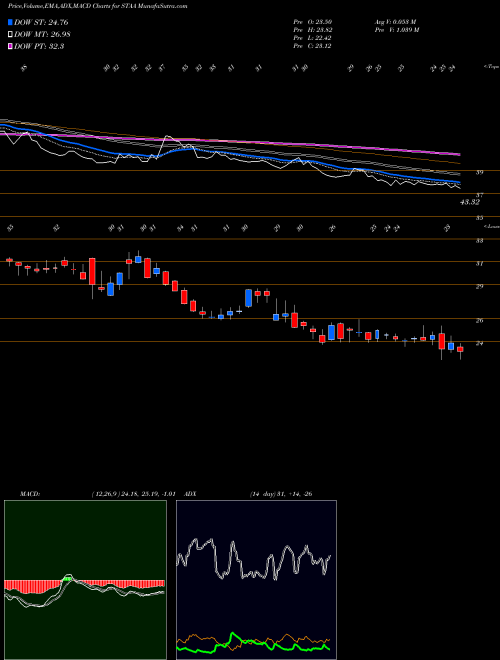Click the chart title mentioning MunafaSutra.com
500x660 pixels.
[98, 6]
